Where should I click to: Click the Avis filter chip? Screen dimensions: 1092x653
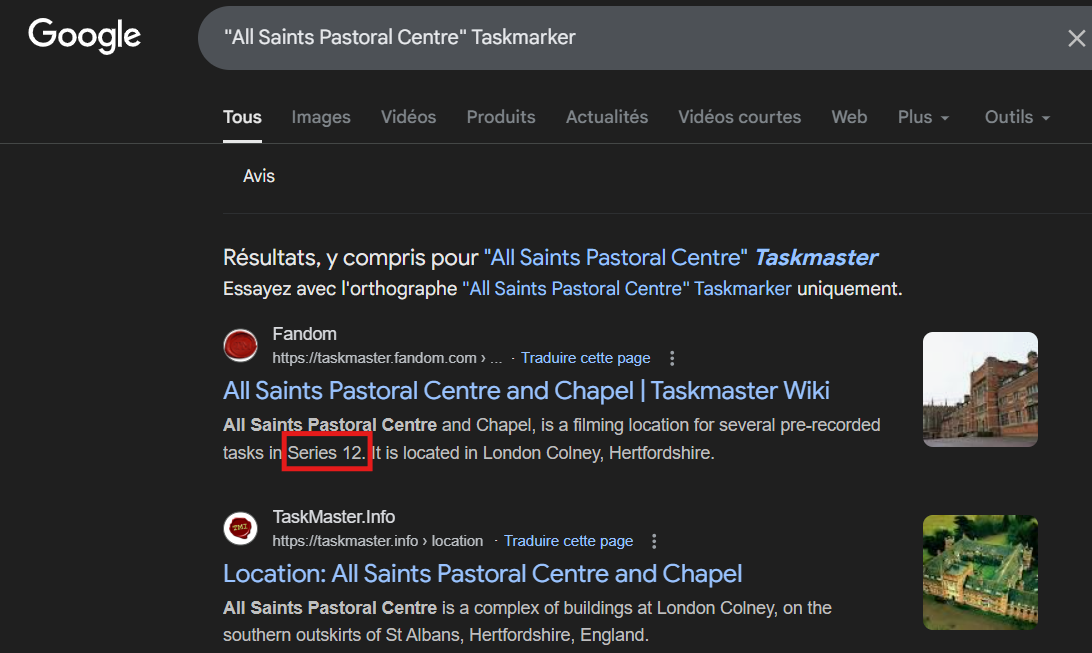tap(259, 176)
